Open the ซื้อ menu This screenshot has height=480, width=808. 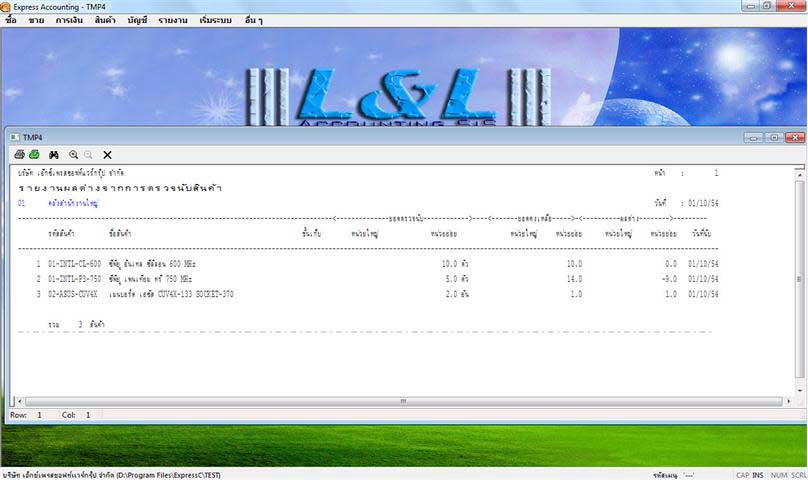tap(10, 20)
